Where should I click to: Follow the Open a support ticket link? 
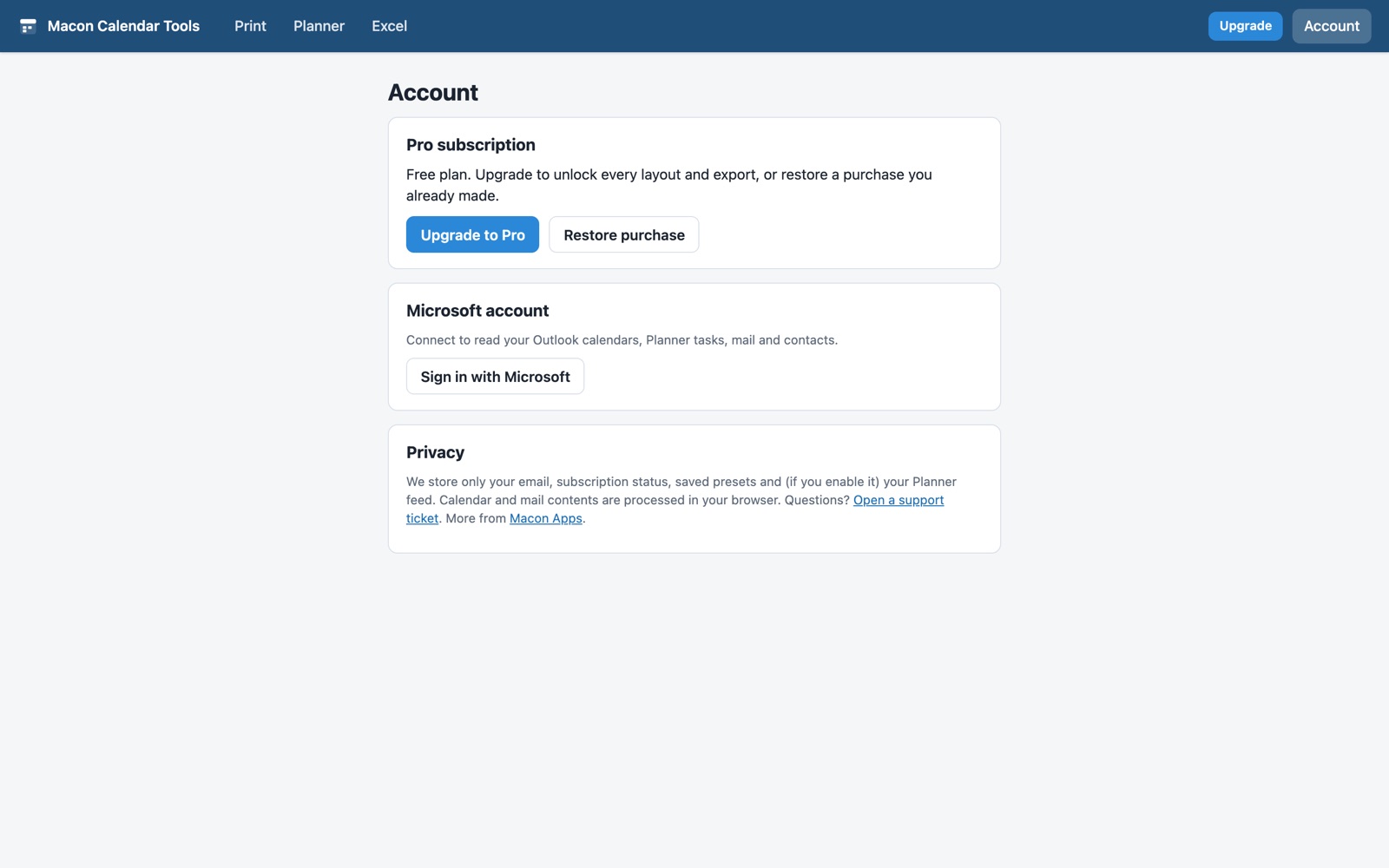[898, 500]
